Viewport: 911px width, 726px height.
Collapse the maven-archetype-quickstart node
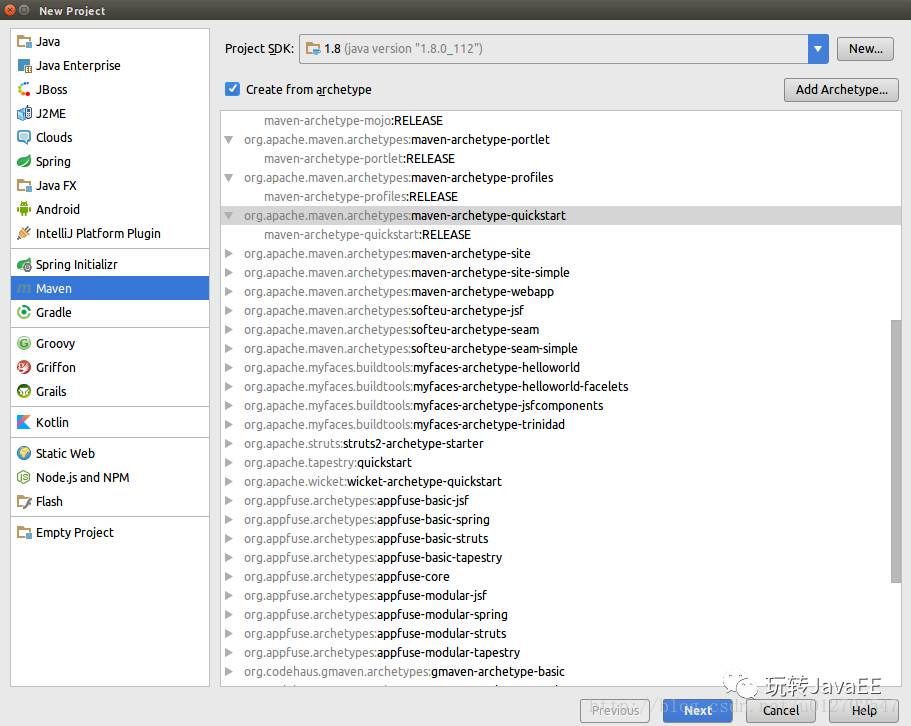pyautogui.click(x=229, y=216)
